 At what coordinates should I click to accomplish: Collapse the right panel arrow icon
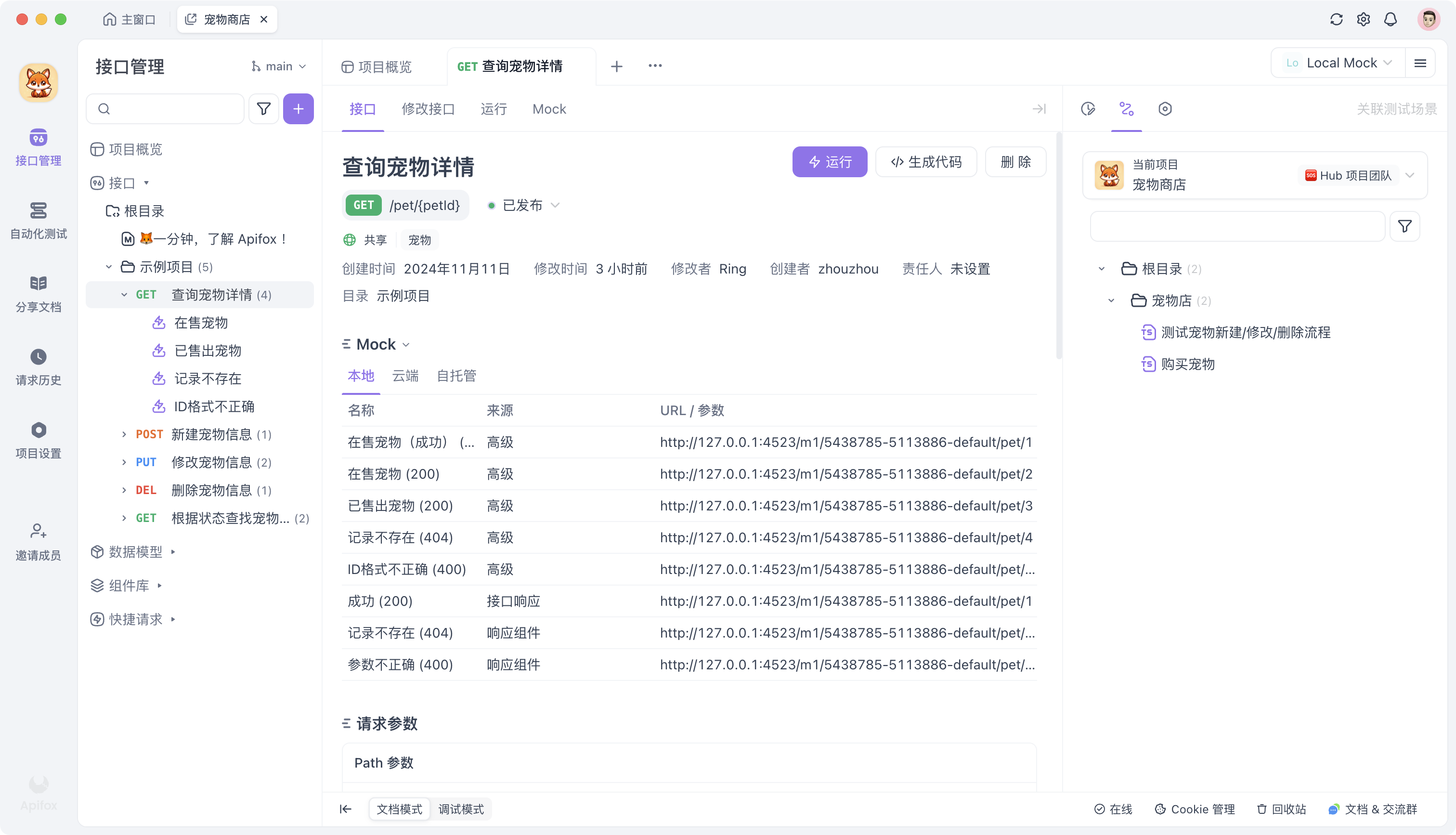pyautogui.click(x=1039, y=109)
